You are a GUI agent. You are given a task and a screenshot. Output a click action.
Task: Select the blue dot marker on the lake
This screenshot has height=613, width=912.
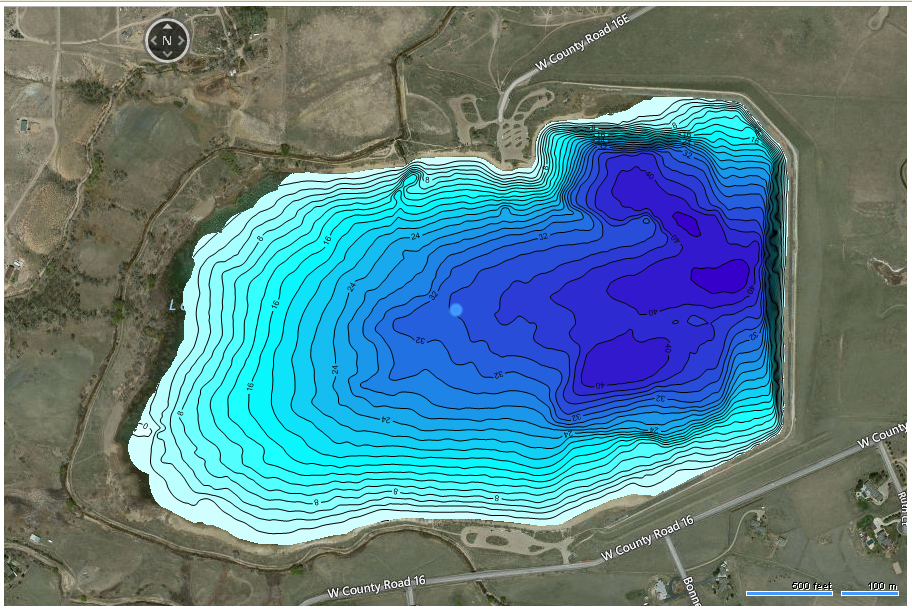pos(456,310)
